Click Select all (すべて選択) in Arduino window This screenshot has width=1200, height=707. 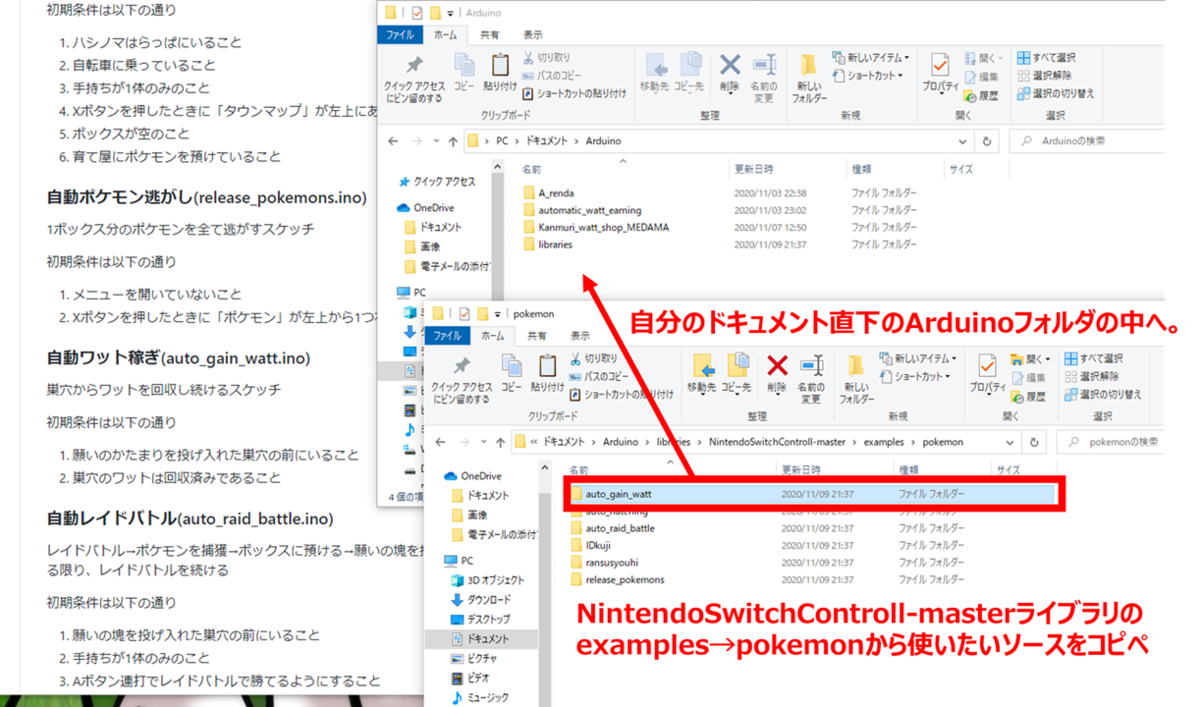1046,58
